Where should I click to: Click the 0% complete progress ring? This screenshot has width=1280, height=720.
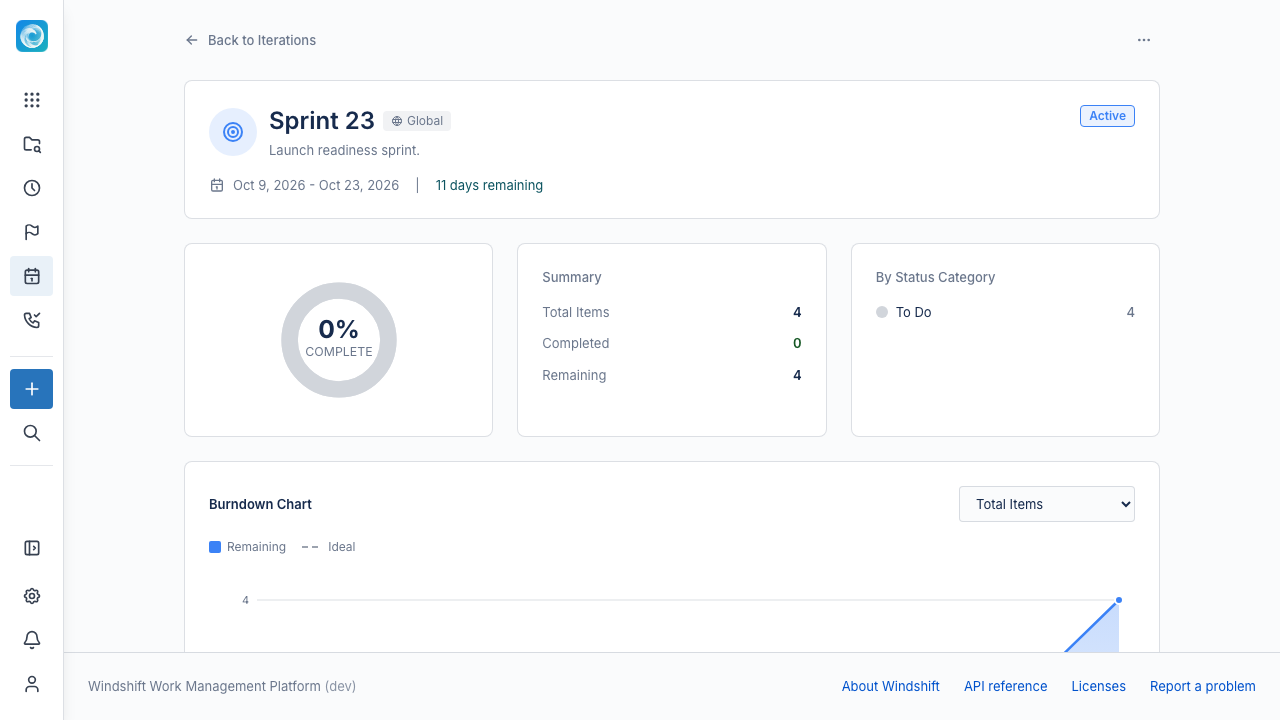tap(339, 340)
